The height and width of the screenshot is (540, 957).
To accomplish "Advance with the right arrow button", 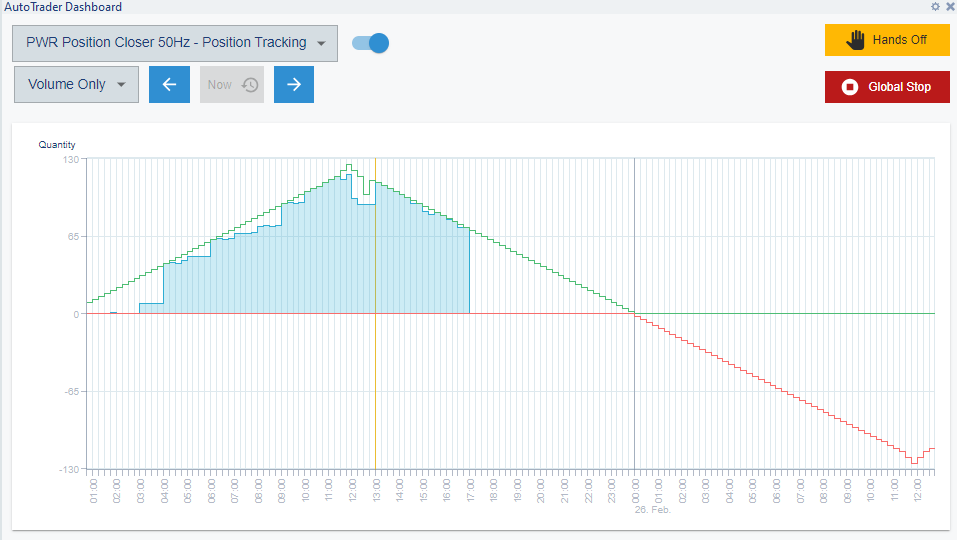I will (294, 85).
